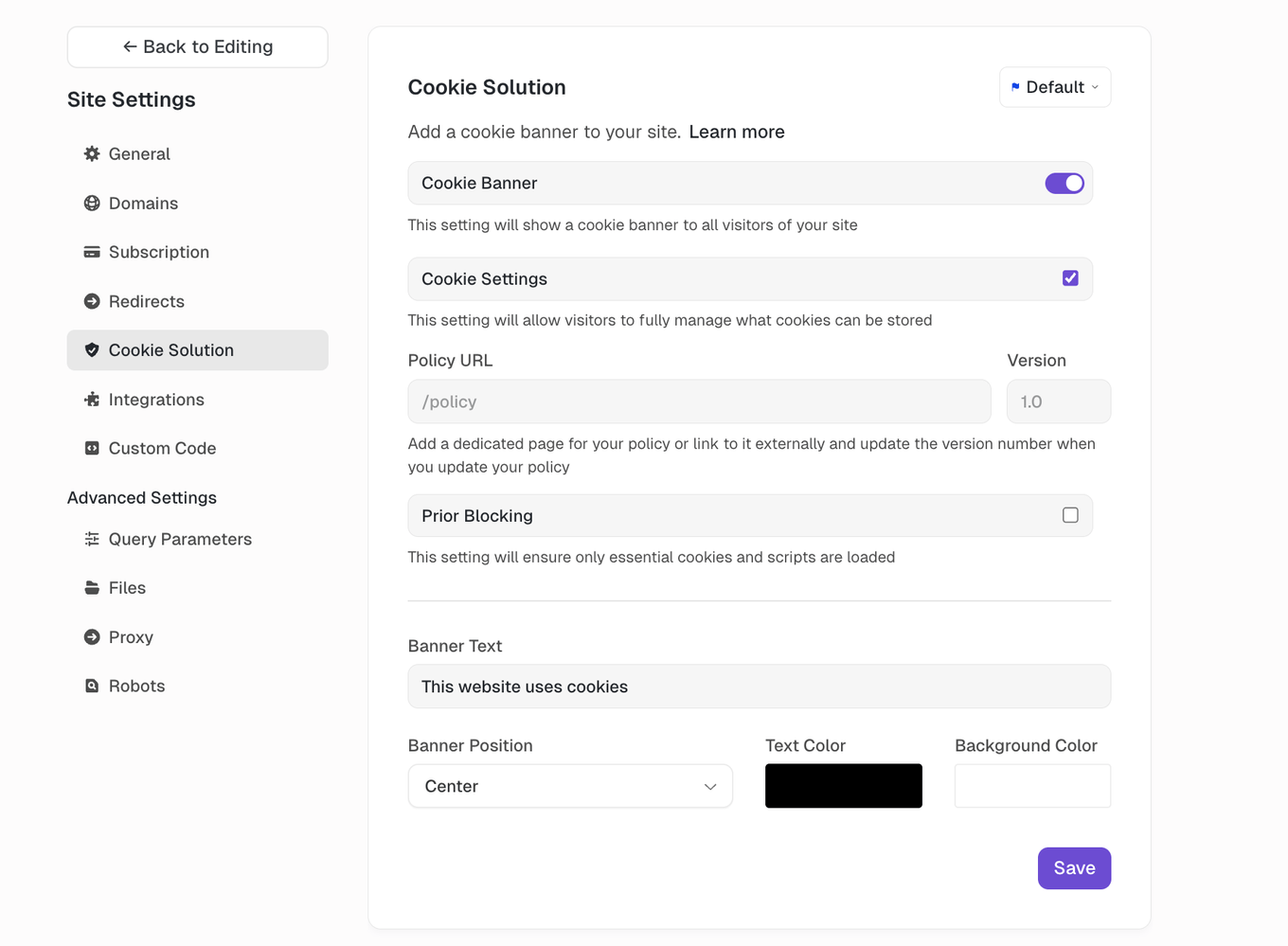1288x946 pixels.
Task: Open the Proxy settings page
Action: click(131, 637)
